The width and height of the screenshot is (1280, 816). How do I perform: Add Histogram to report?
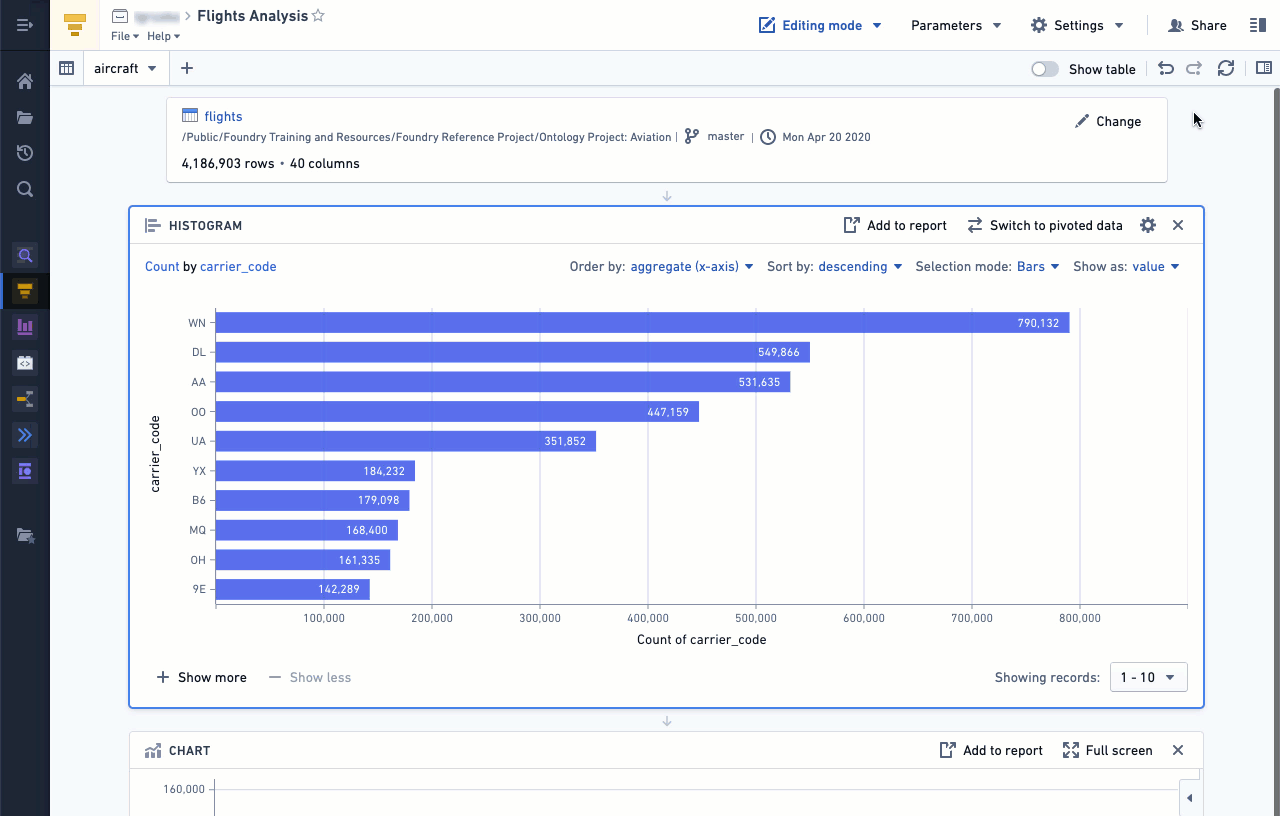pyautogui.click(x=895, y=225)
